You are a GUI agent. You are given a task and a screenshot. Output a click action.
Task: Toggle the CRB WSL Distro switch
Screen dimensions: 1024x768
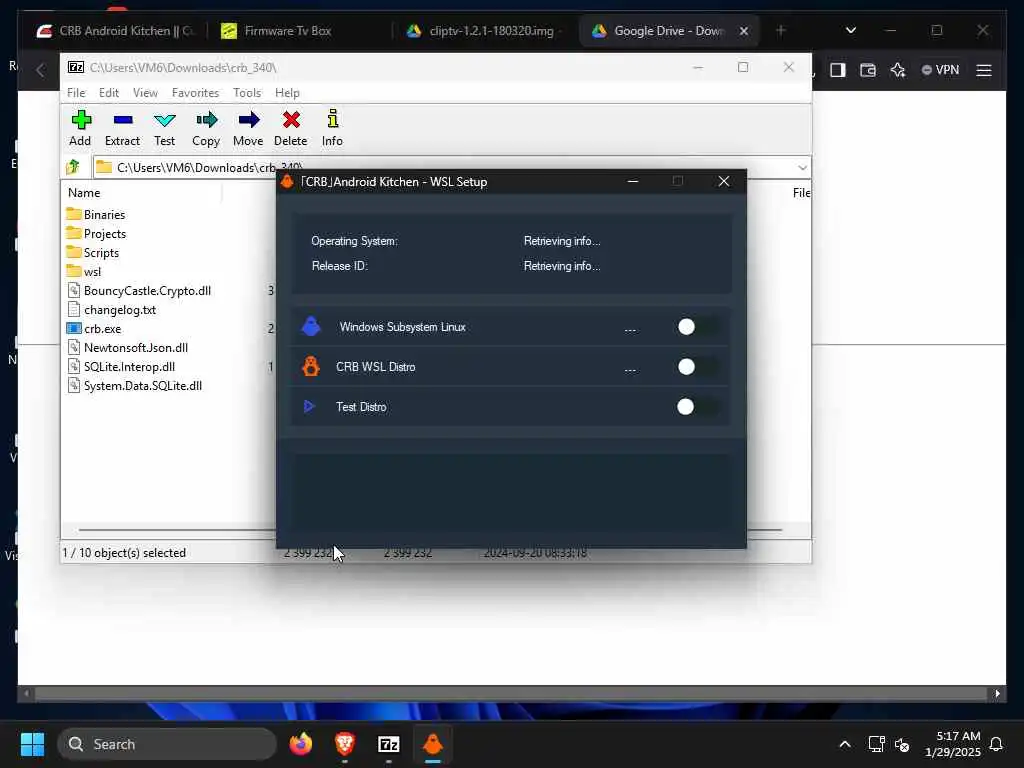click(x=699, y=366)
